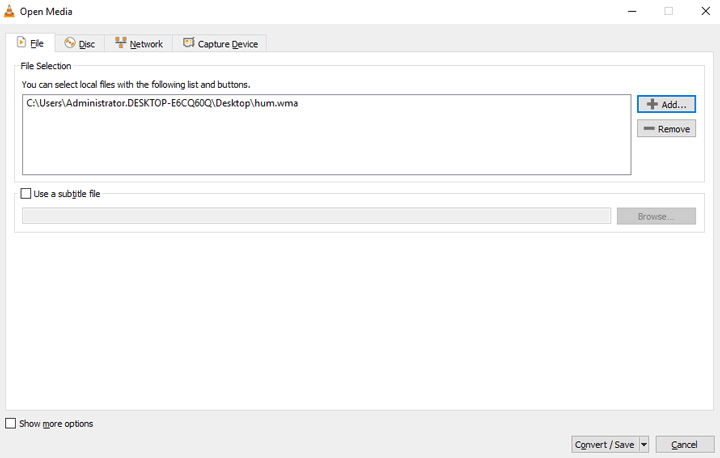
Task: Click the greyed-out Browse... button
Action: tap(656, 216)
